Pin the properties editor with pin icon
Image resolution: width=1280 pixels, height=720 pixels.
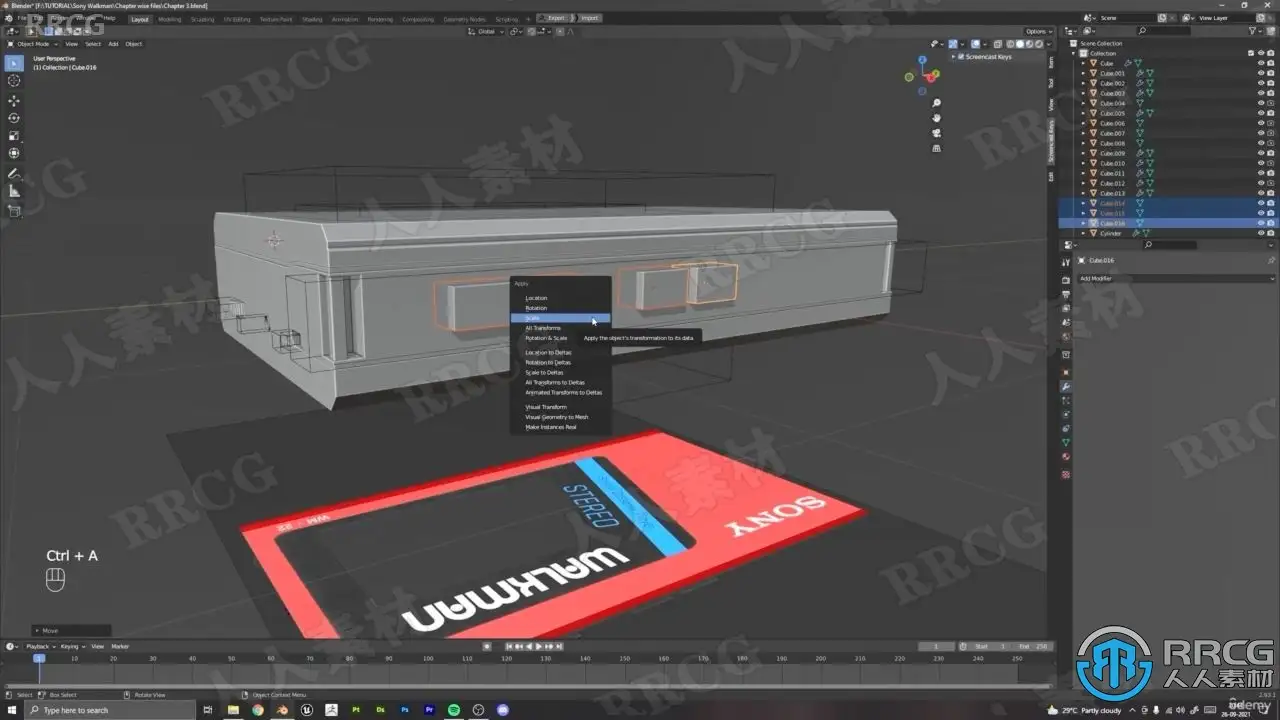1272,260
